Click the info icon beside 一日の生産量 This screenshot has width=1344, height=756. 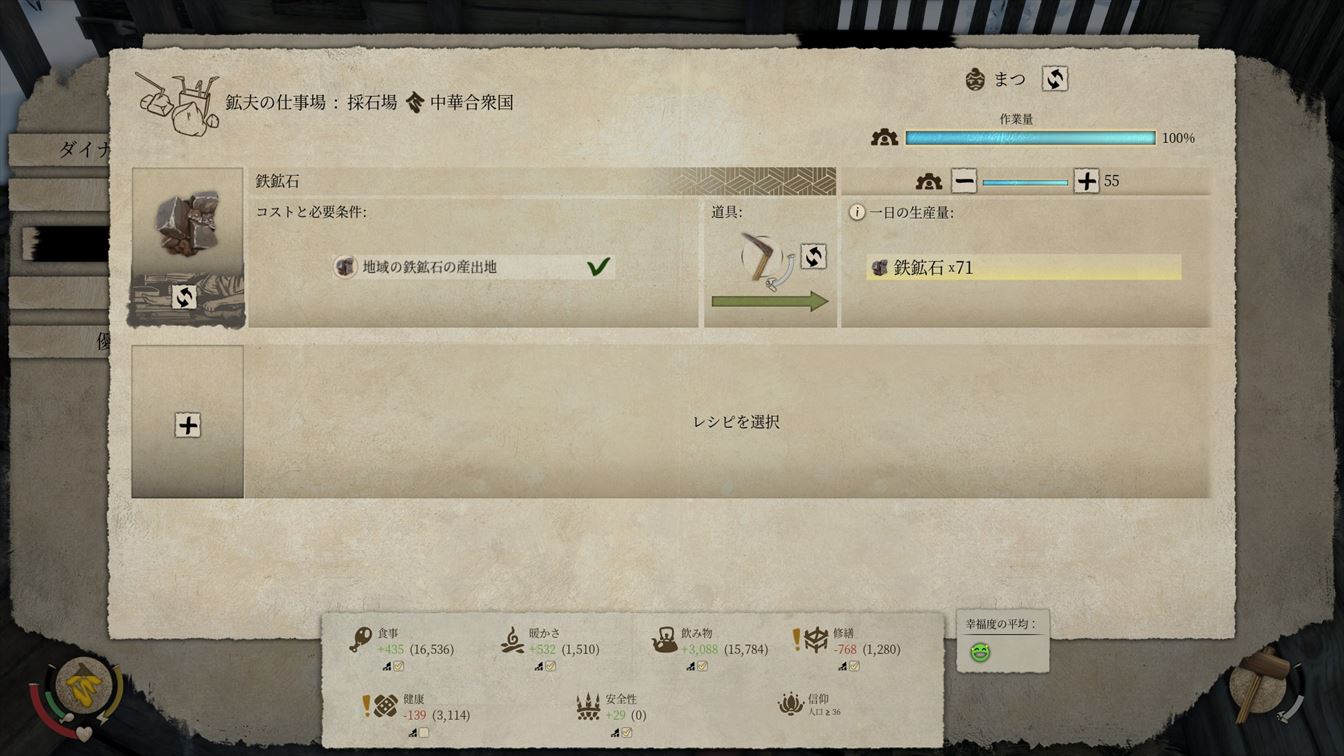click(856, 213)
